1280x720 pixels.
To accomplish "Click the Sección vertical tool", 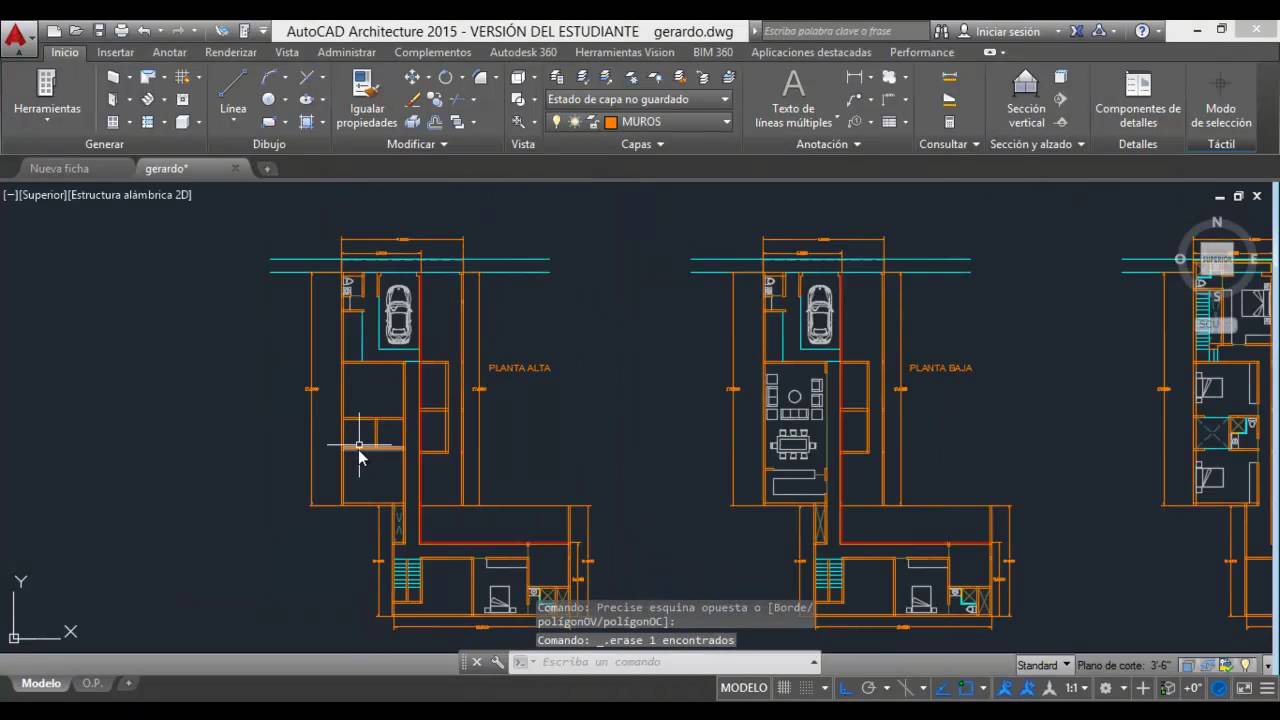I will point(1026,98).
